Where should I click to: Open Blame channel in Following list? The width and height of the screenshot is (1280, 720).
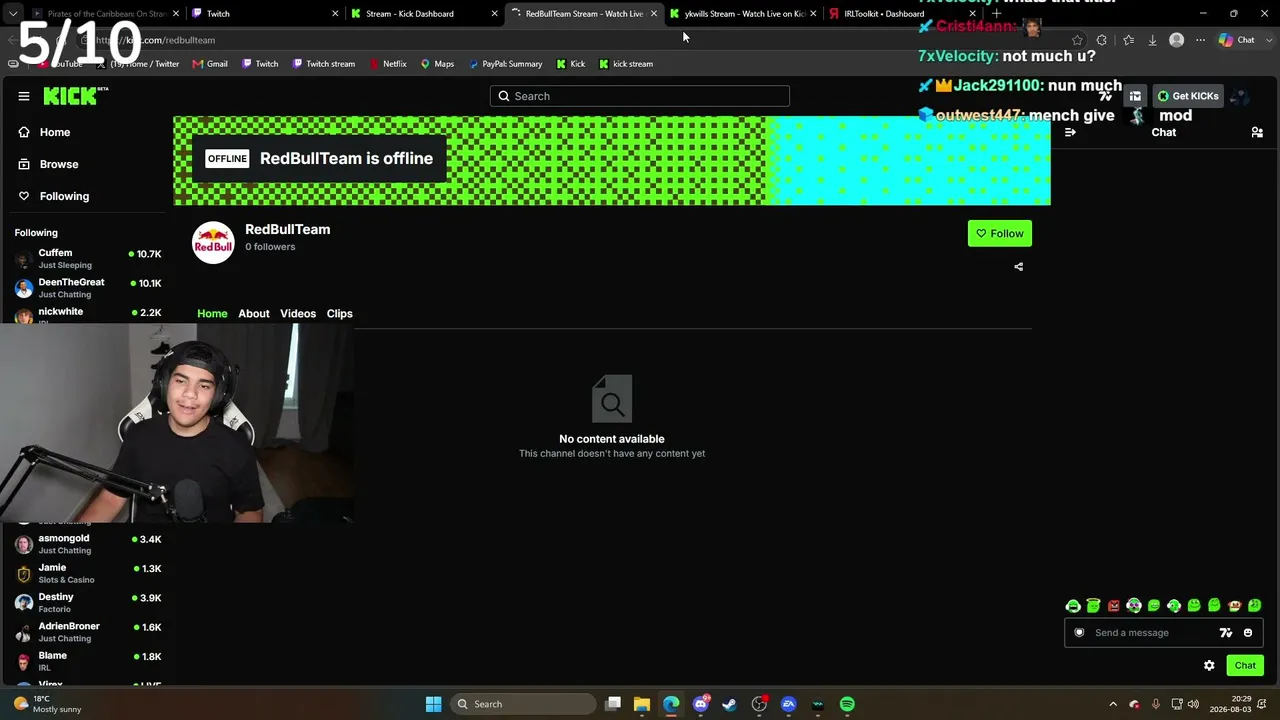pyautogui.click(x=88, y=661)
